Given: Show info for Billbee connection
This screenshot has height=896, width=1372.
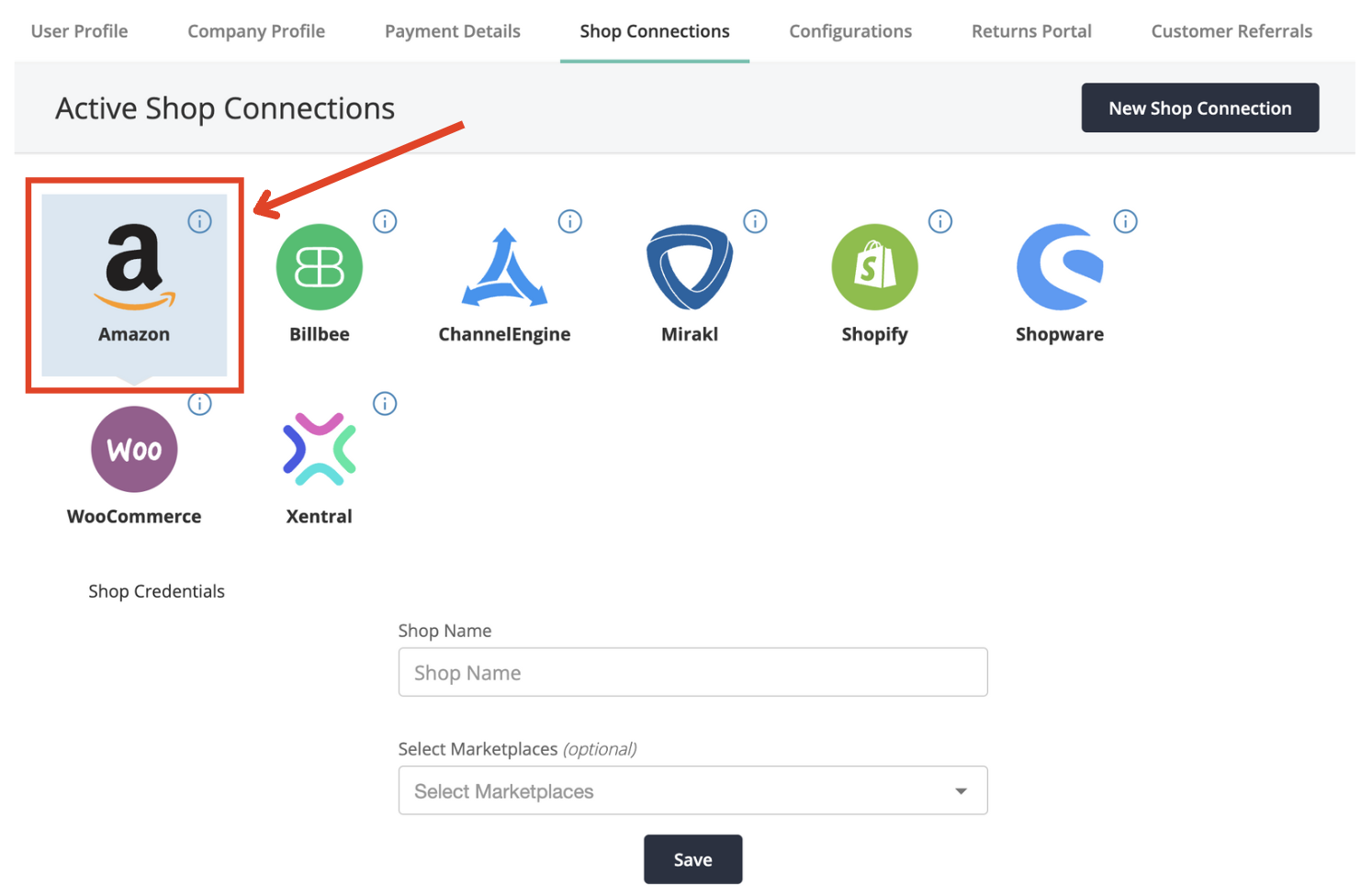Looking at the screenshot, I should pyautogui.click(x=385, y=221).
